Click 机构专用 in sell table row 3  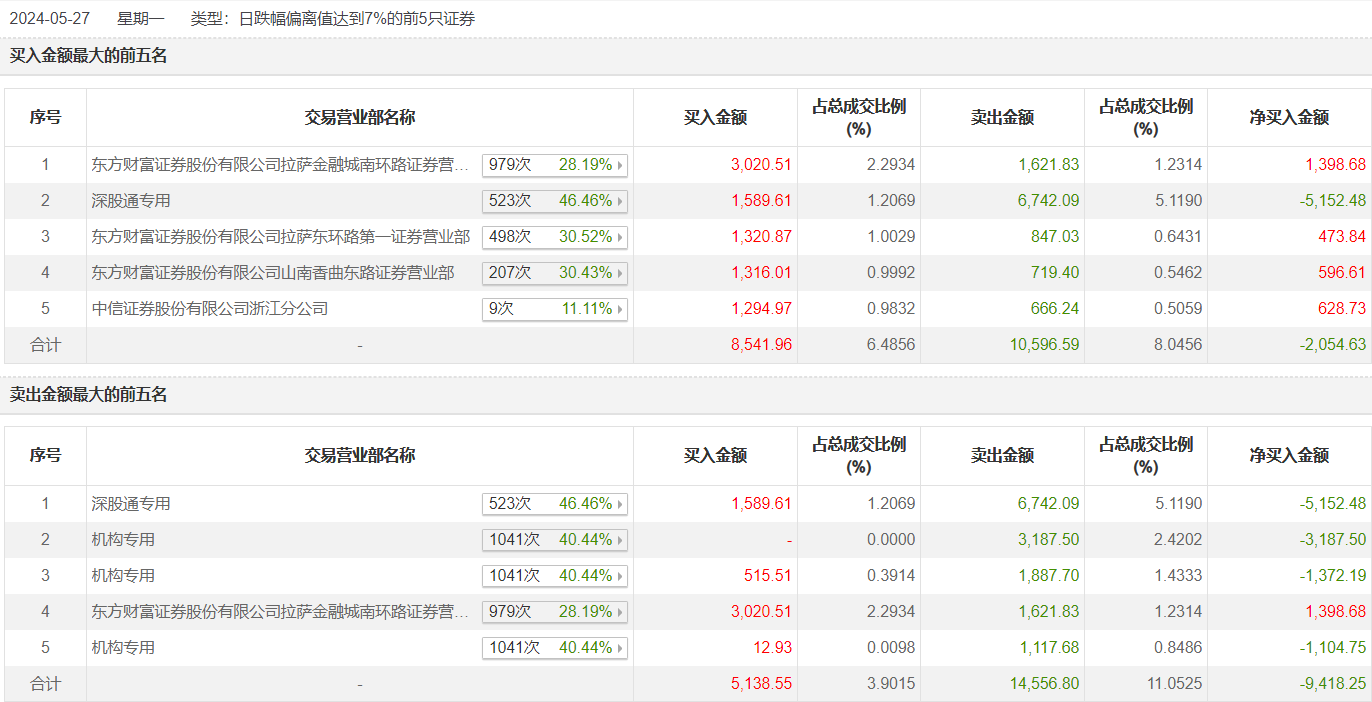(x=123, y=576)
